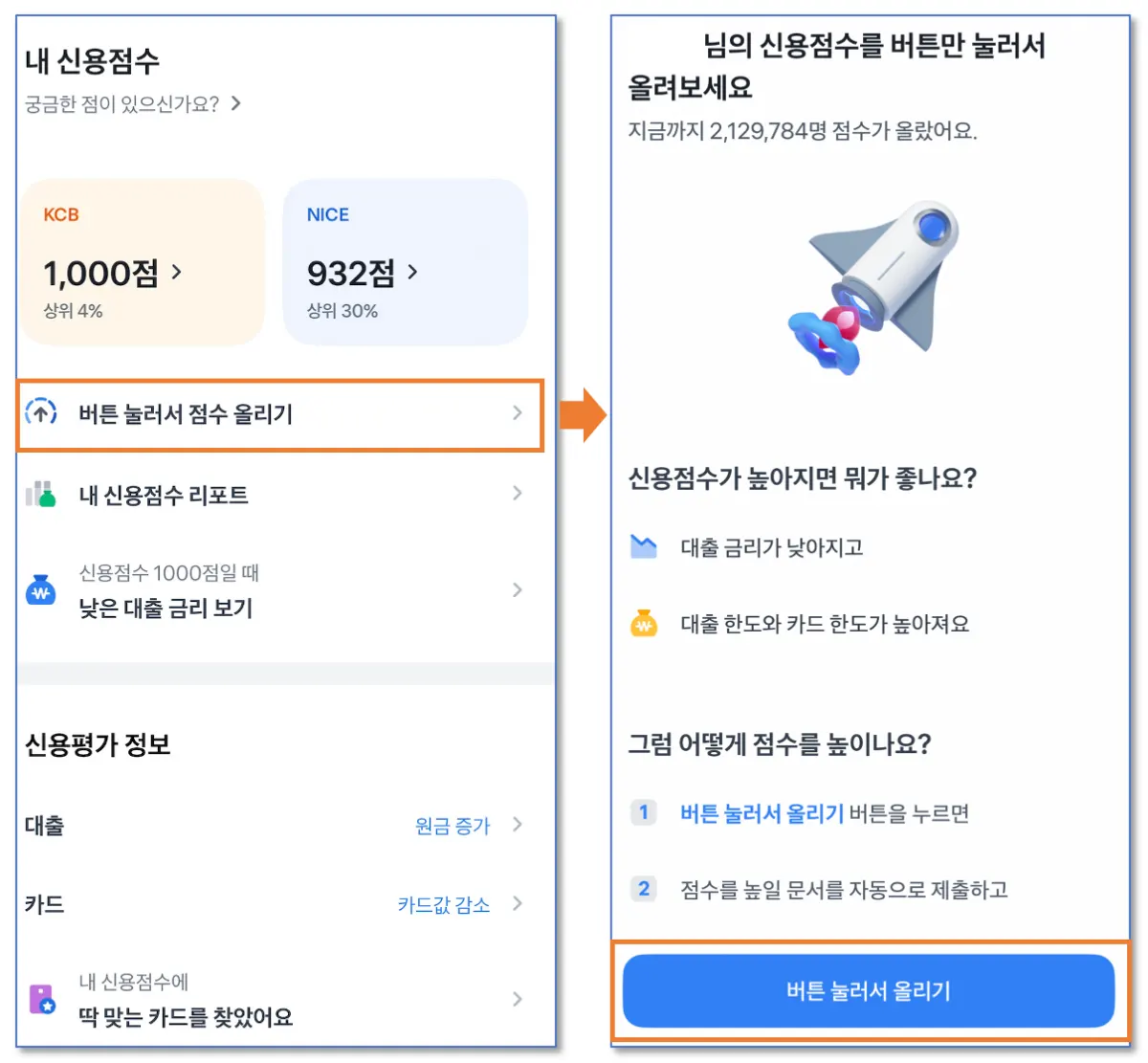The image size is (1148, 1063).
Task: Click the step 2 number badge
Action: click(644, 889)
